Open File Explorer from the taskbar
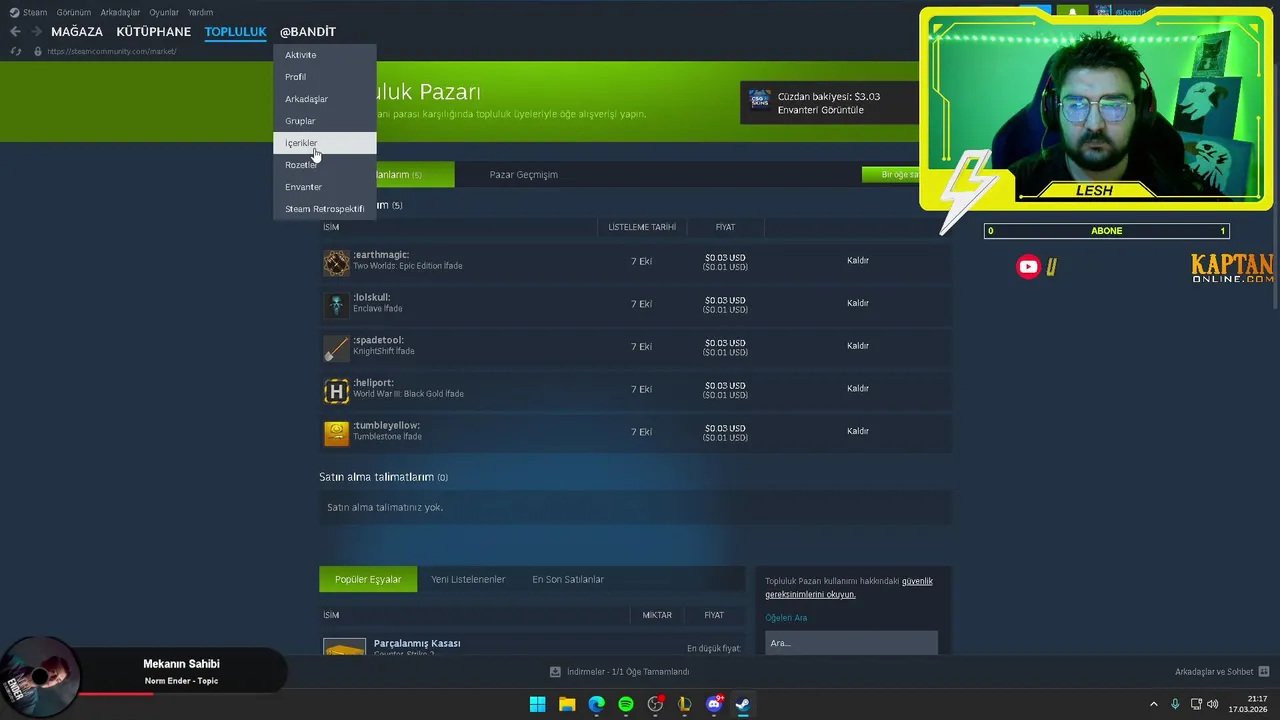This screenshot has height=720, width=1280. pos(567,704)
